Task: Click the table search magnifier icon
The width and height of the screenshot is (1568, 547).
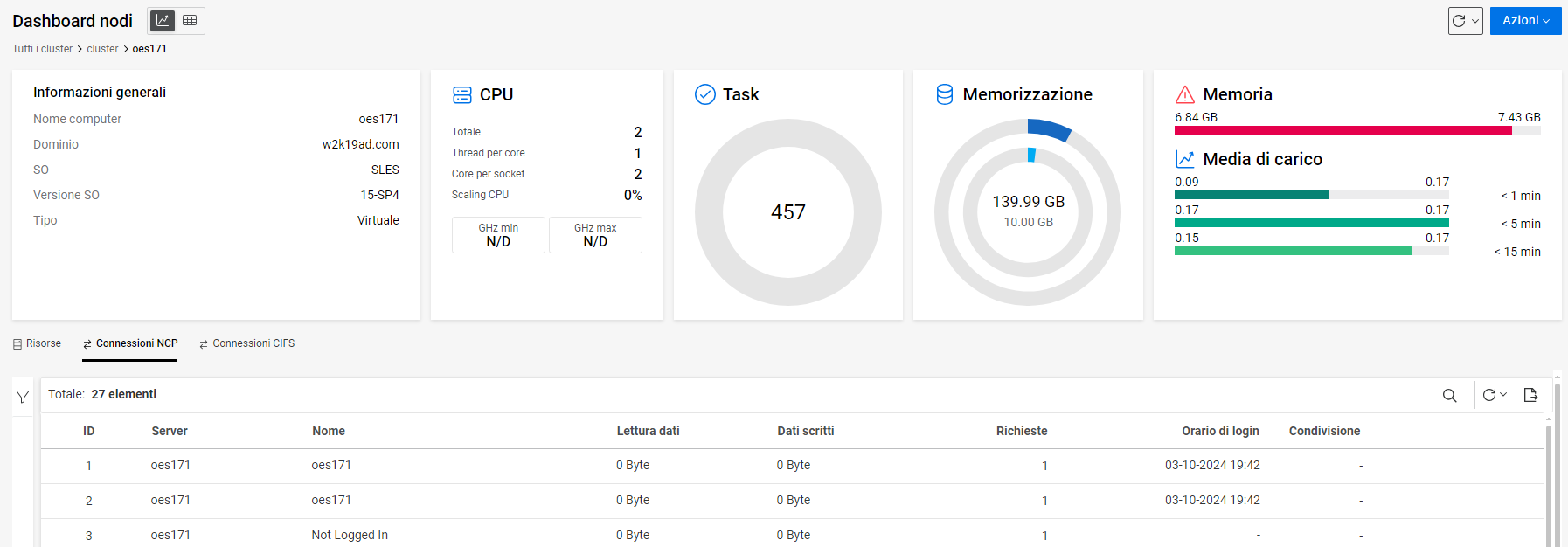Action: coord(1449,395)
